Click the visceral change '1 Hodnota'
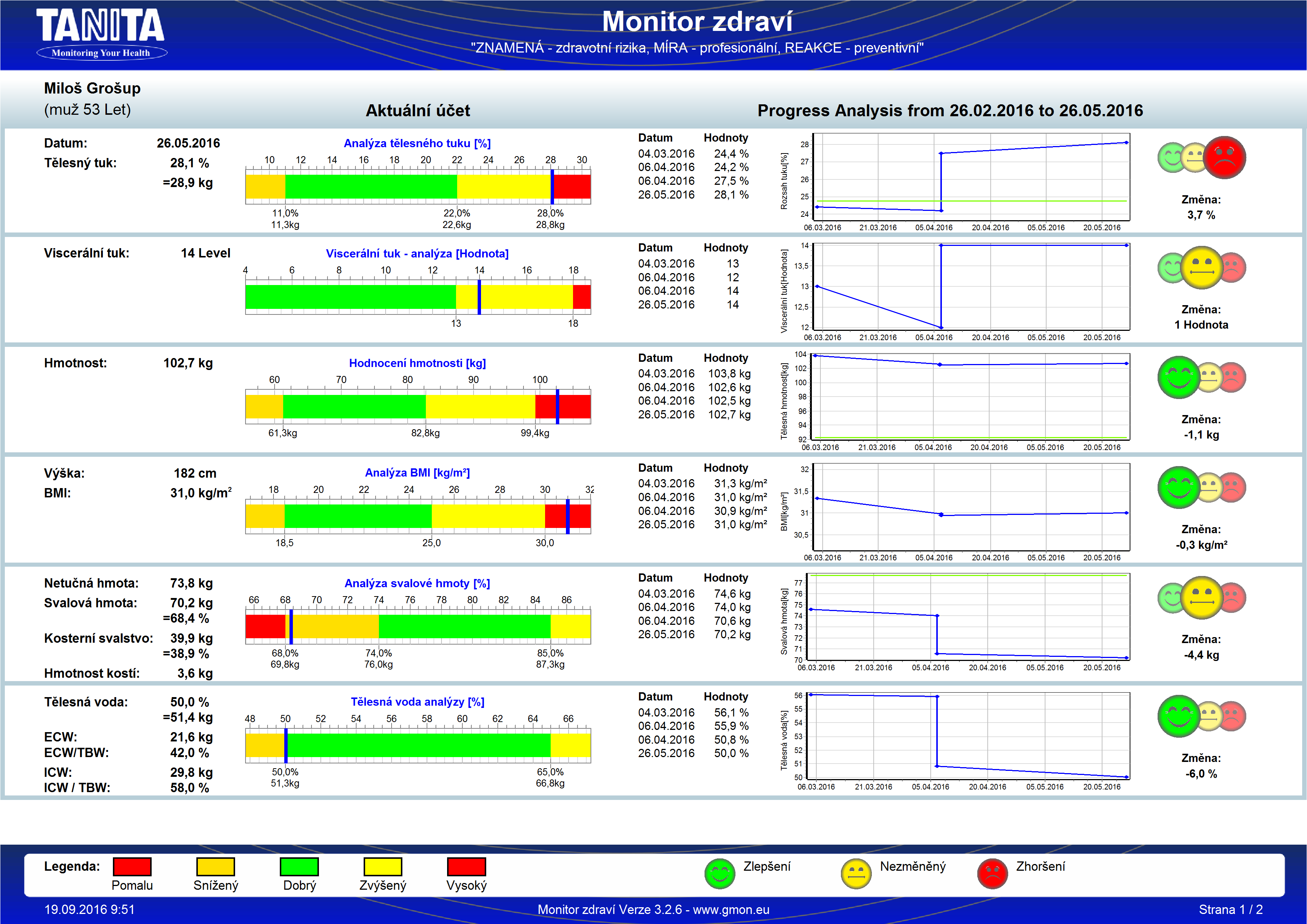 pyautogui.click(x=1201, y=325)
